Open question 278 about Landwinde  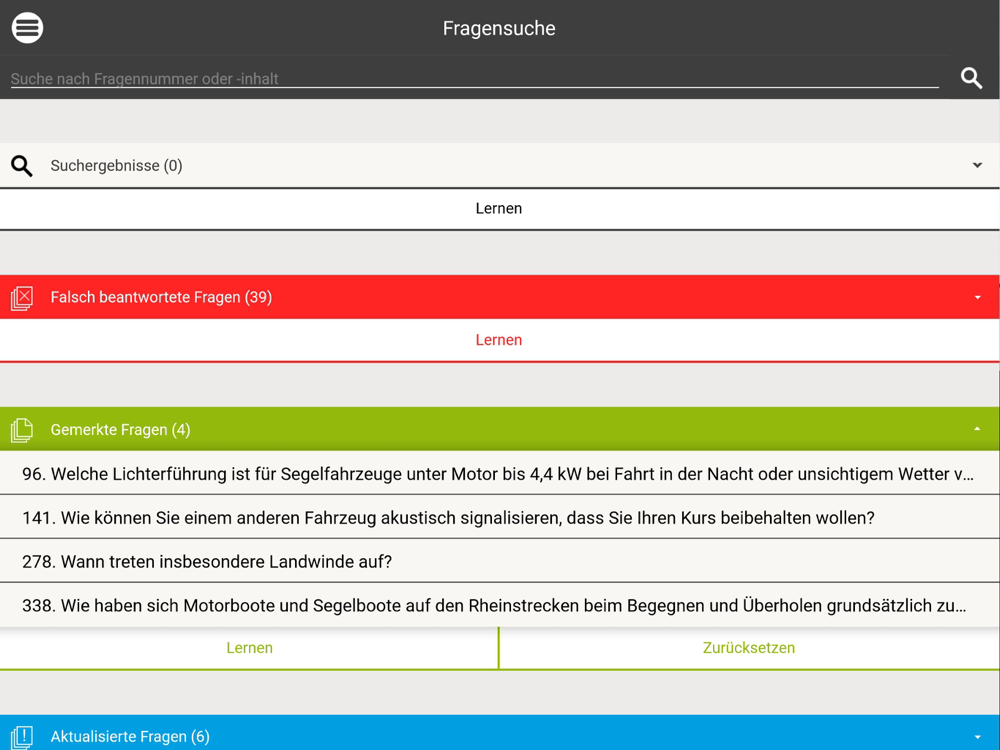click(x=500, y=561)
